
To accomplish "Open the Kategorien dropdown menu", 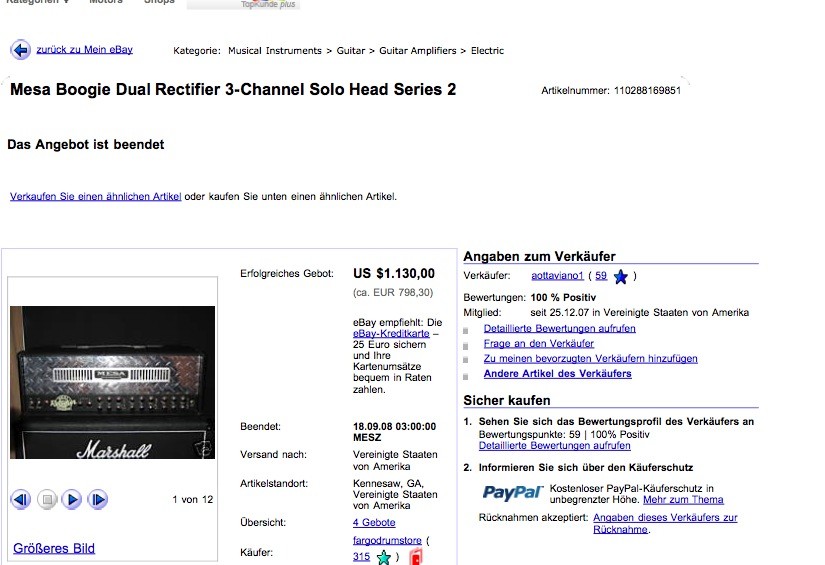I will [38, 2].
